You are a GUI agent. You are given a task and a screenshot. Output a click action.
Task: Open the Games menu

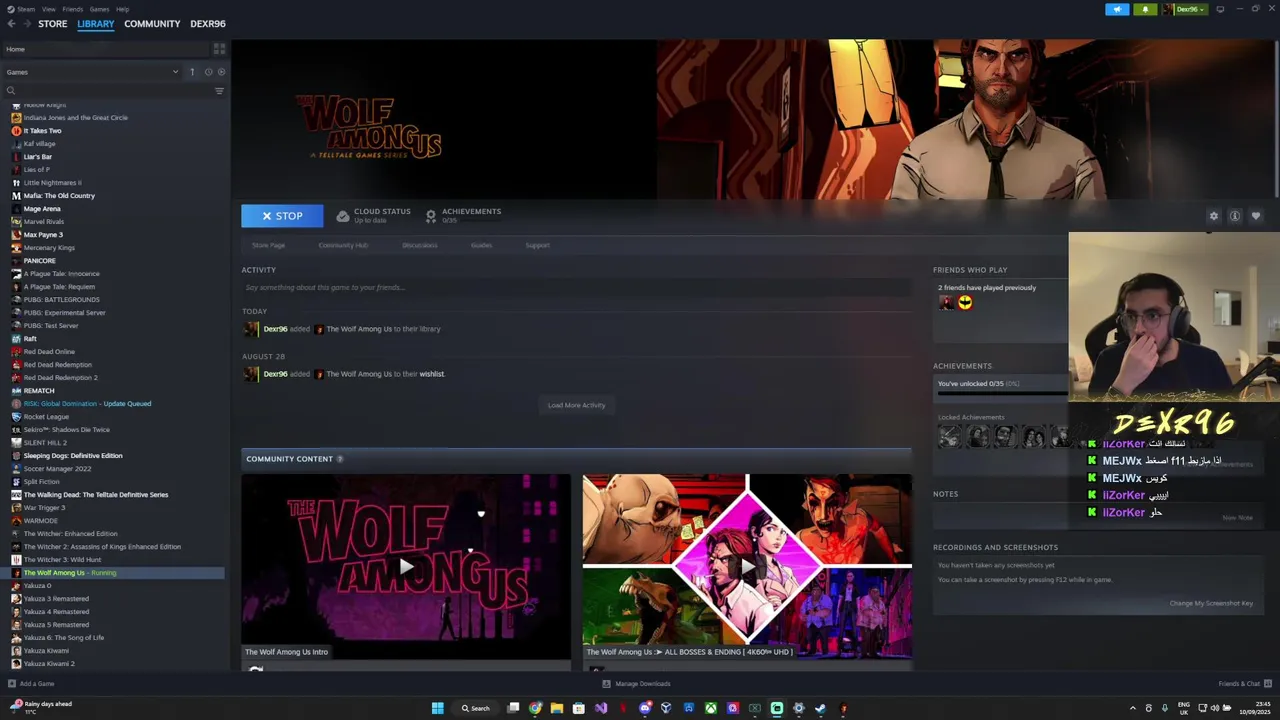99,9
